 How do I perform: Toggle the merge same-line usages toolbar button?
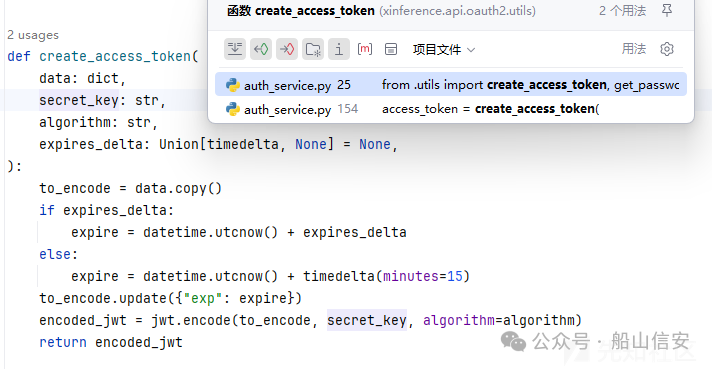(x=235, y=49)
